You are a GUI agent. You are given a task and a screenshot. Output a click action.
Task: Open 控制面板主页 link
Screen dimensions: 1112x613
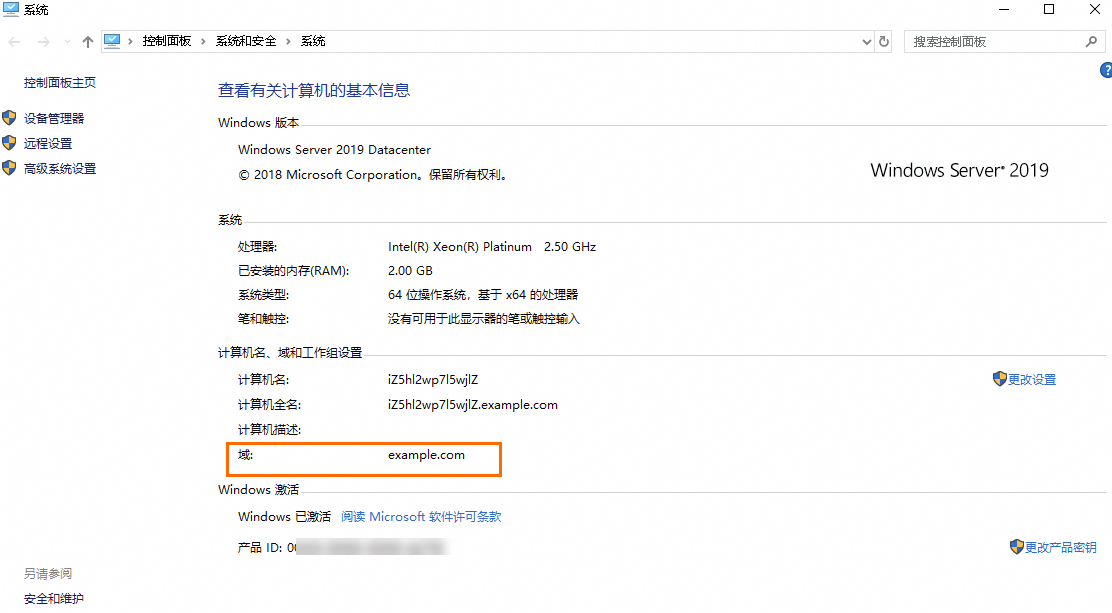pyautogui.click(x=60, y=82)
